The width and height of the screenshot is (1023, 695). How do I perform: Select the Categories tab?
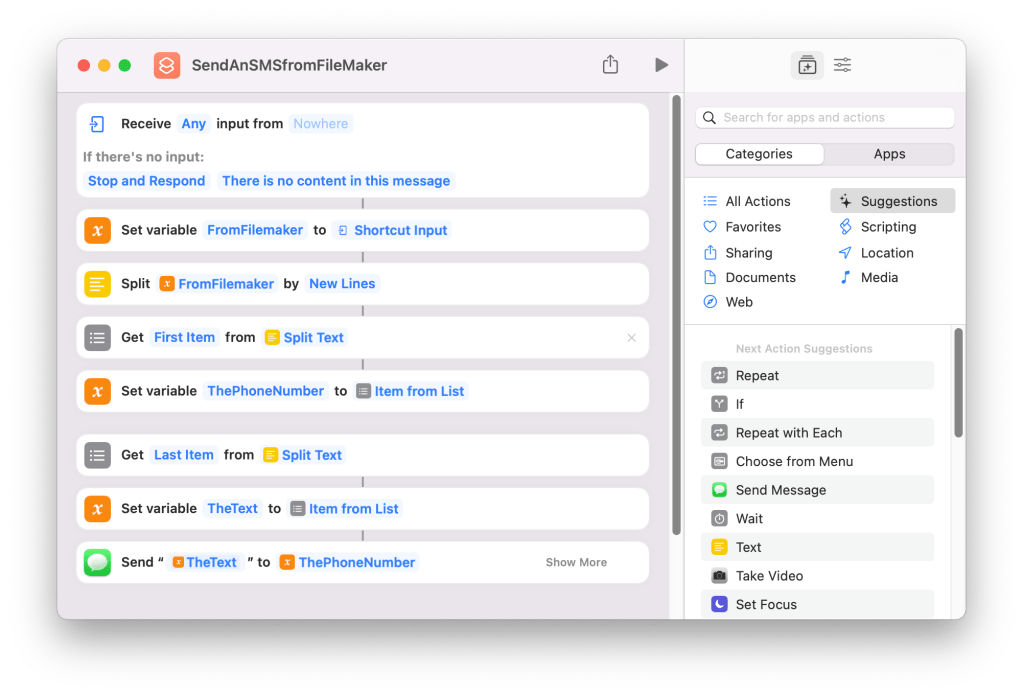pyautogui.click(x=759, y=154)
